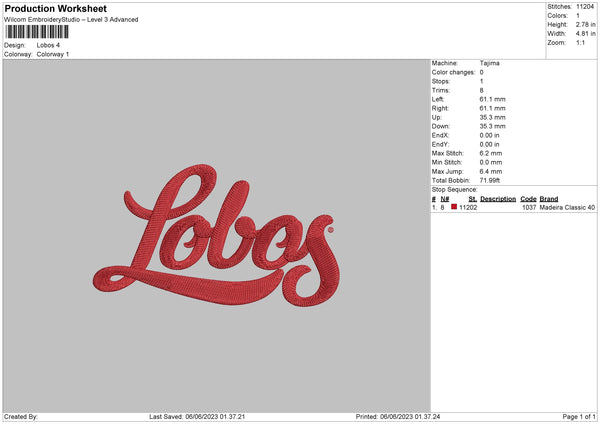The height and width of the screenshot is (424, 600).
Task: Select the 'Production Worksheet' title
Action: coord(55,8)
